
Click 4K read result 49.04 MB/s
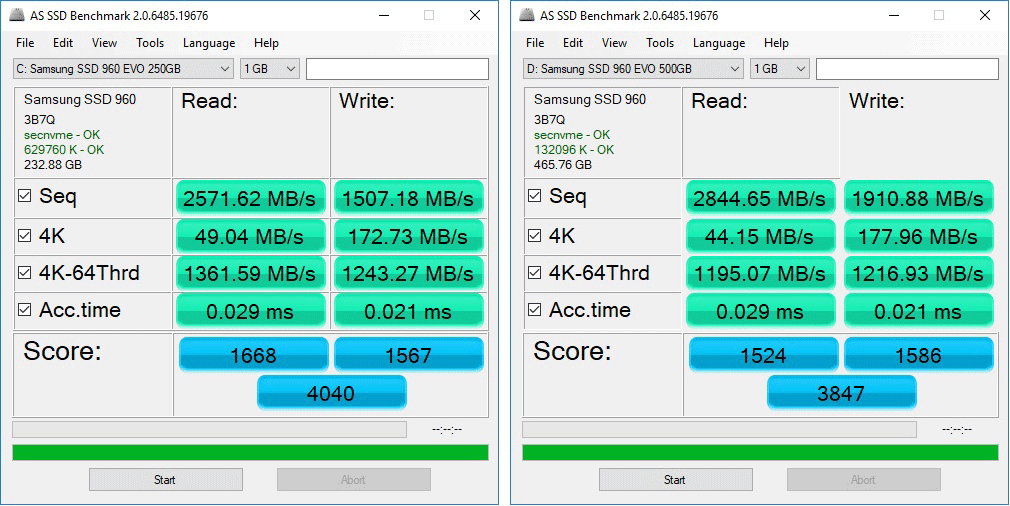tap(250, 236)
